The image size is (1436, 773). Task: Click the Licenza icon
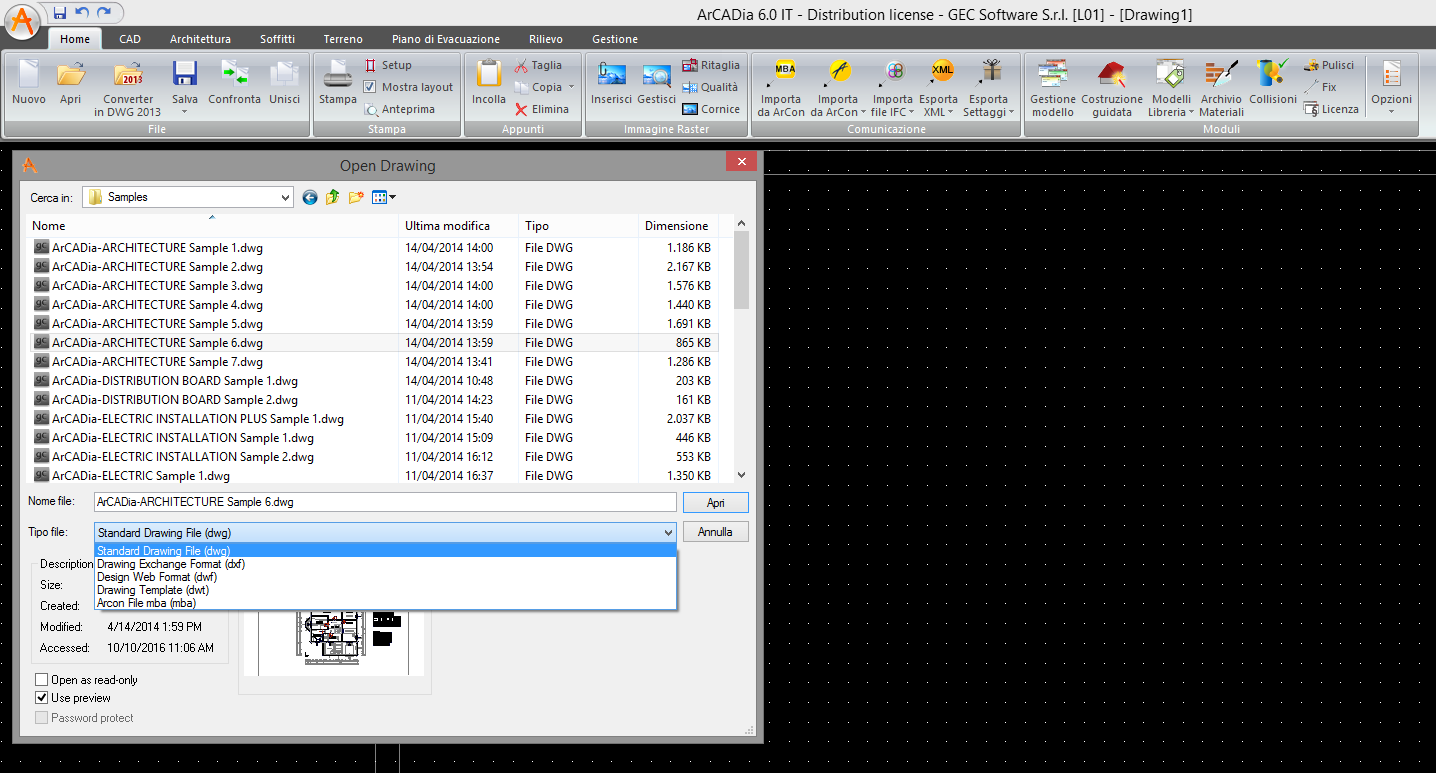coord(1311,110)
